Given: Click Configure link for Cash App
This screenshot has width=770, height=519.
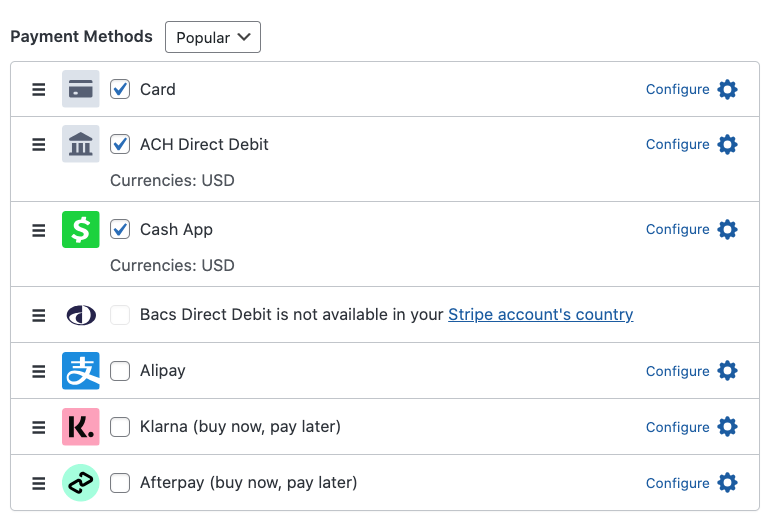Looking at the screenshot, I should click(x=677, y=229).
